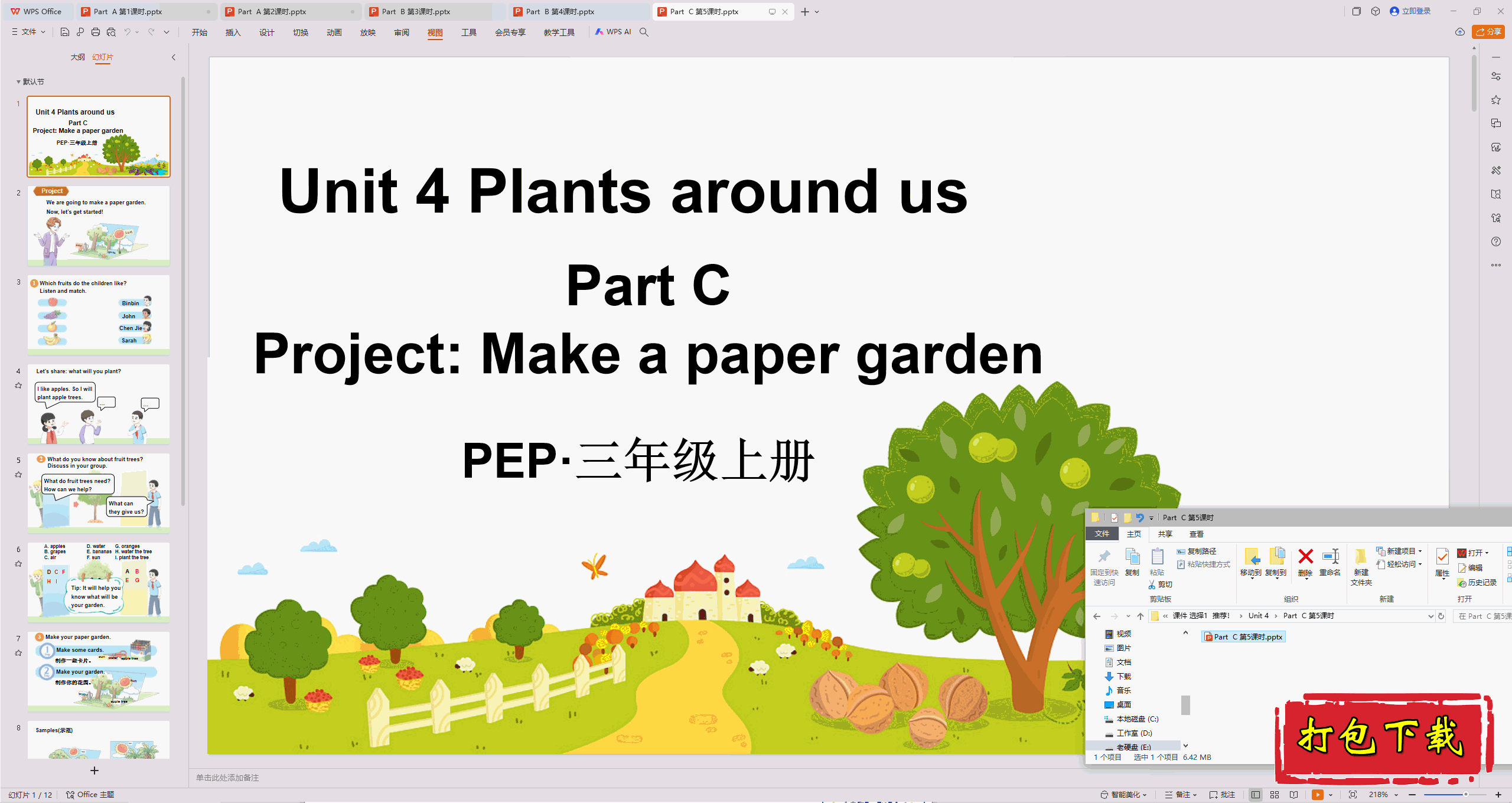Expand quick access toolbar dropdown arrow
The image size is (1512, 803).
[x=167, y=32]
